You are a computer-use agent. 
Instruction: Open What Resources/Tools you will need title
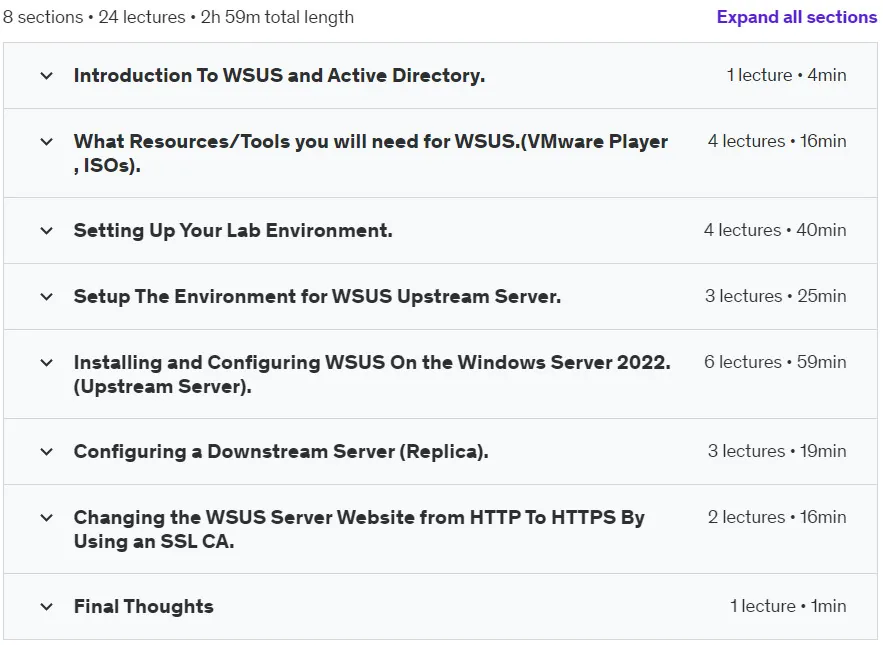point(371,153)
